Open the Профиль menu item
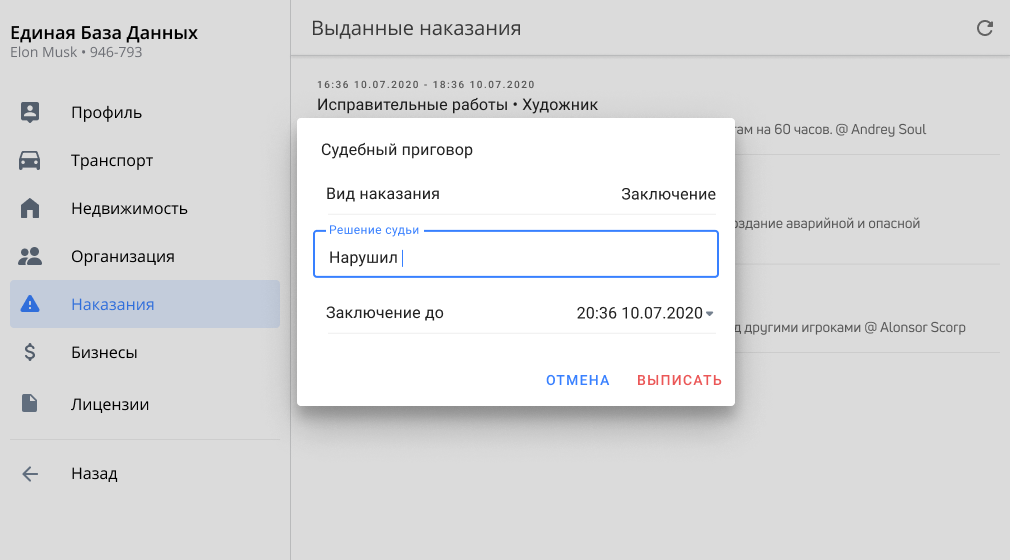Screen dimensions: 1010x560 click(x=106, y=112)
